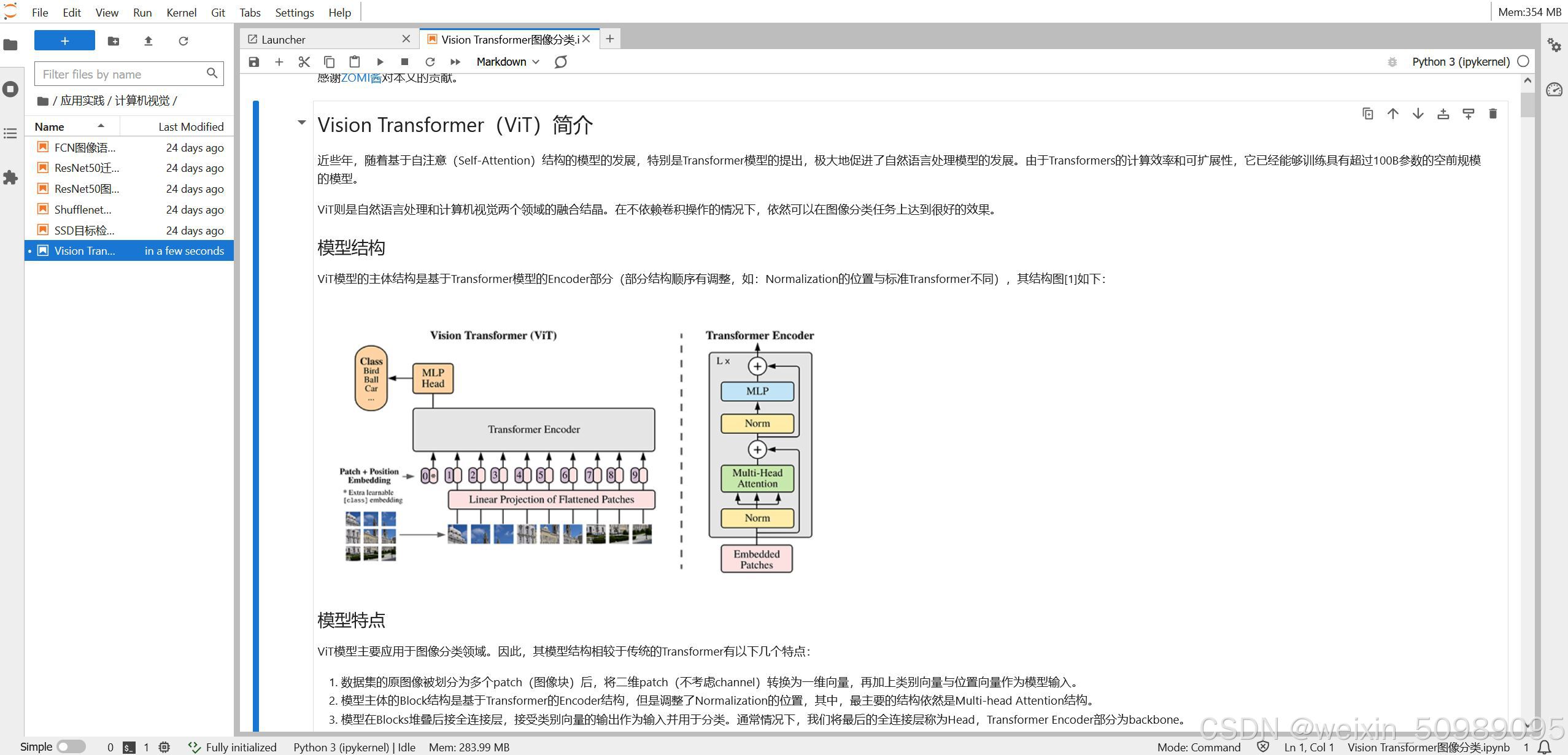Move the cell down
The height and width of the screenshot is (755, 1568).
1418,114
